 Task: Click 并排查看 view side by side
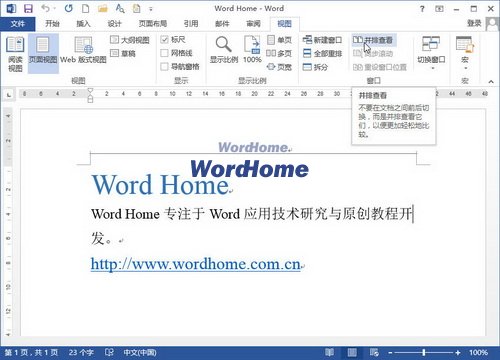click(373, 40)
